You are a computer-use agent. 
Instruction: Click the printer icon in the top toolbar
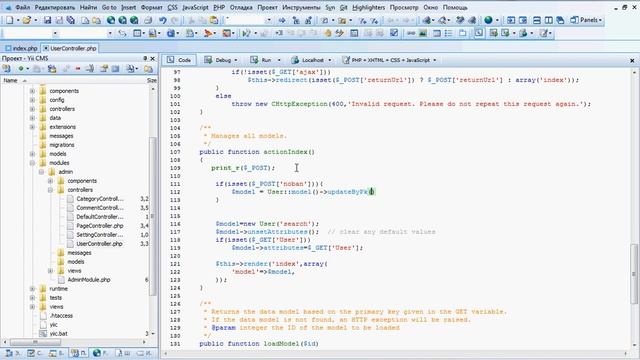[148, 20]
